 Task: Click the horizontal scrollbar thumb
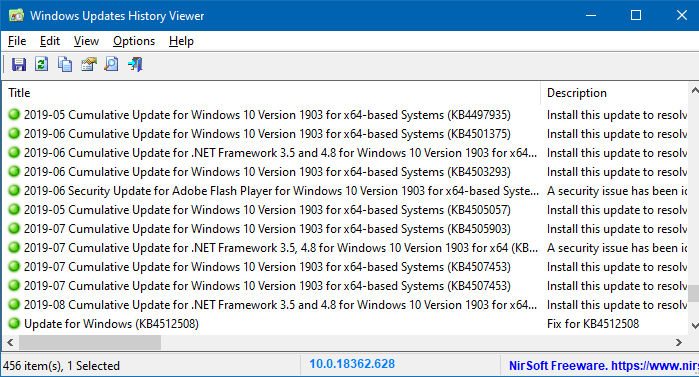click(90, 342)
